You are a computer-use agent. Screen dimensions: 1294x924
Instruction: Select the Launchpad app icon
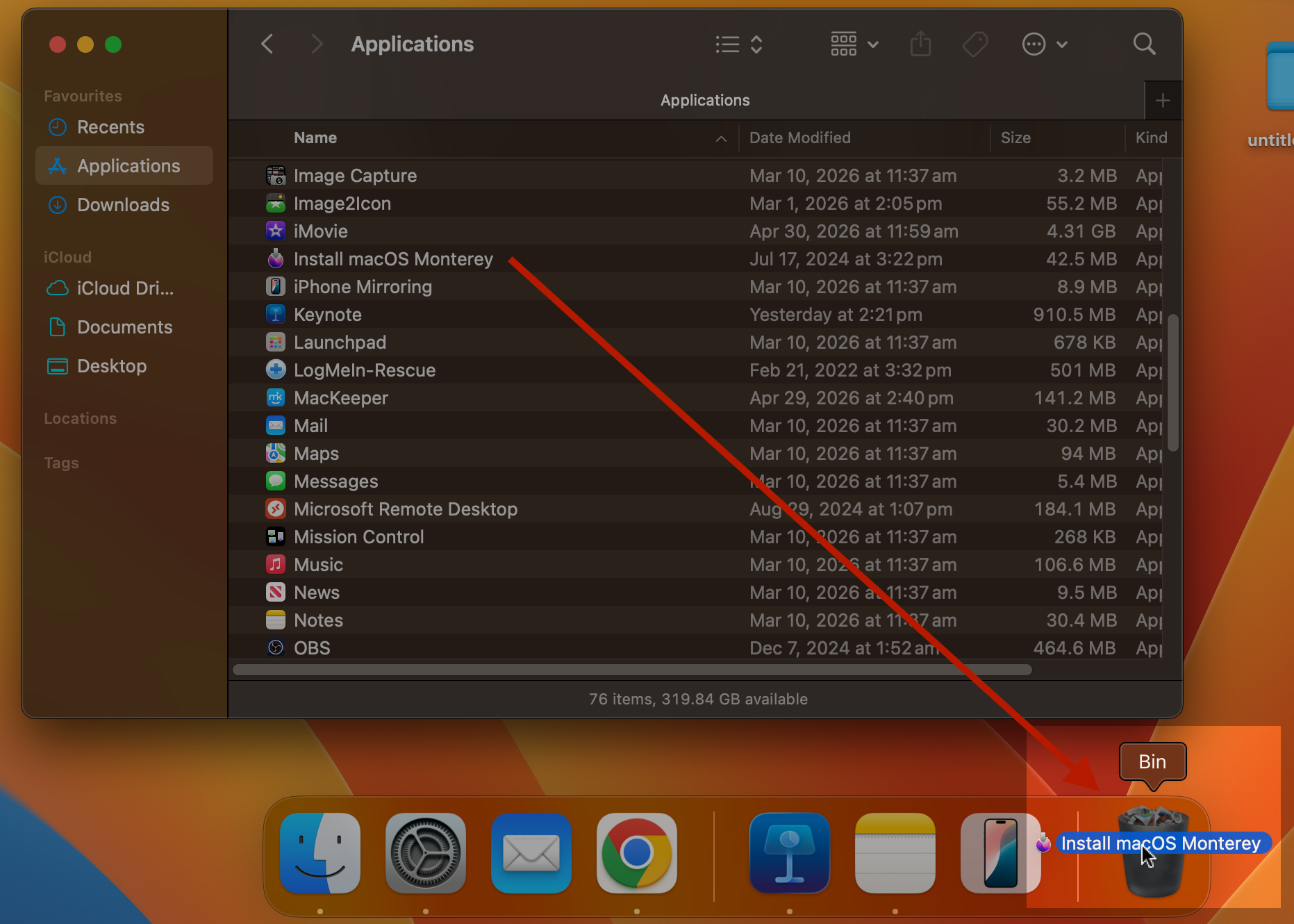pos(276,342)
